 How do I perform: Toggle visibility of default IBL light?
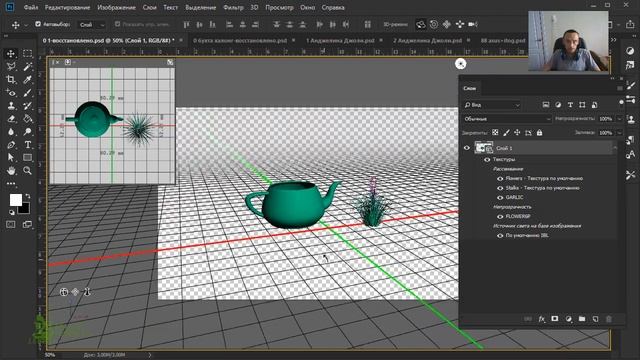point(500,236)
